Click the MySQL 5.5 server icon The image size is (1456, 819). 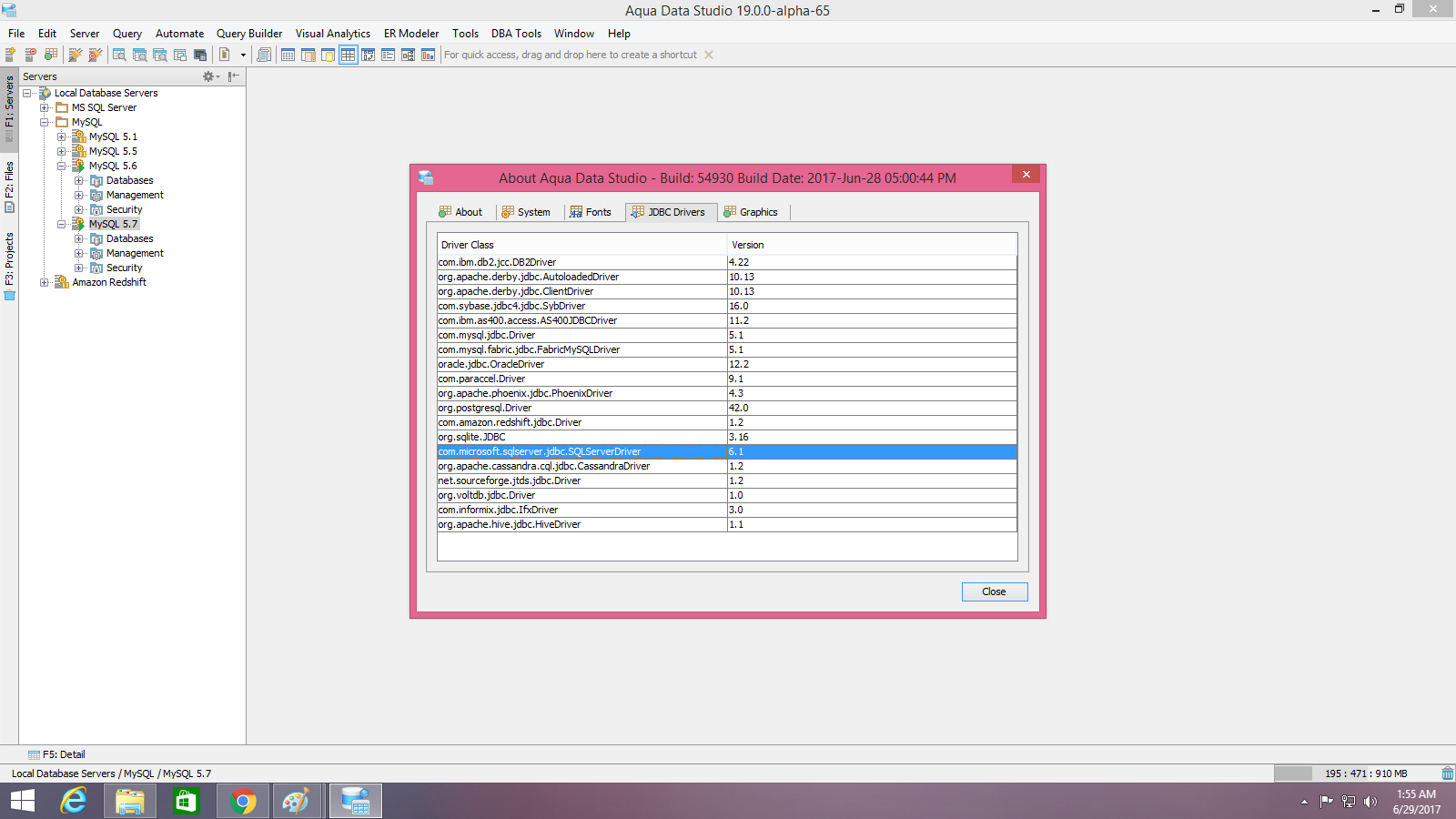(x=79, y=151)
